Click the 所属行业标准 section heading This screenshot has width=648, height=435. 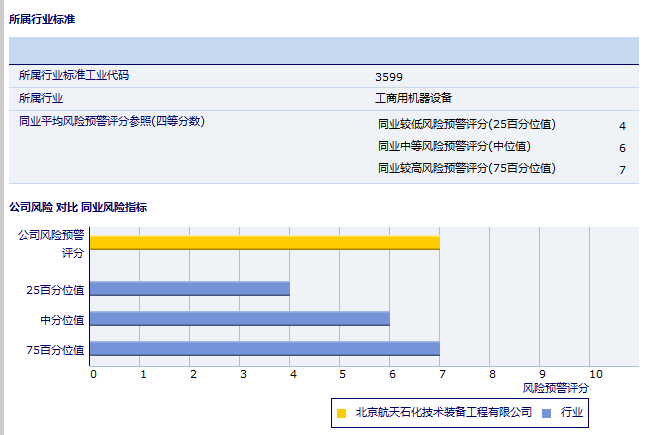click(x=42, y=19)
